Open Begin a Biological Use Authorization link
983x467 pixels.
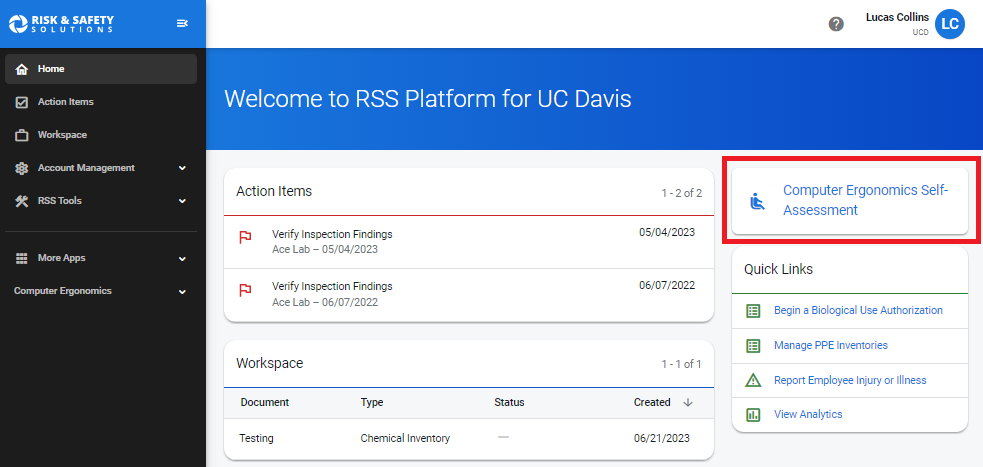click(x=858, y=310)
